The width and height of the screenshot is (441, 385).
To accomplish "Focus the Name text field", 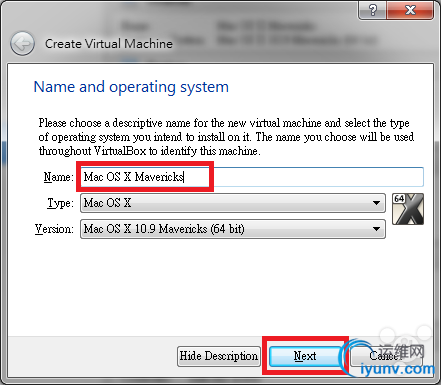I will (252, 177).
